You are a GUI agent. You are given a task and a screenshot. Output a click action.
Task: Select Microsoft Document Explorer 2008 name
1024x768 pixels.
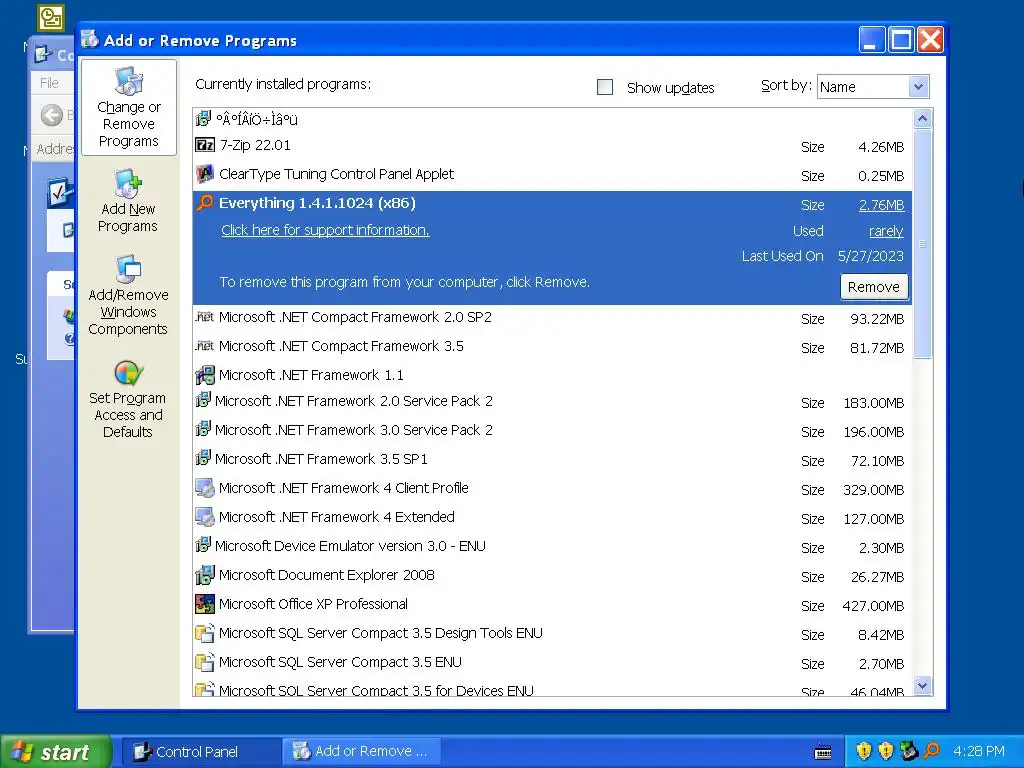[x=327, y=575]
